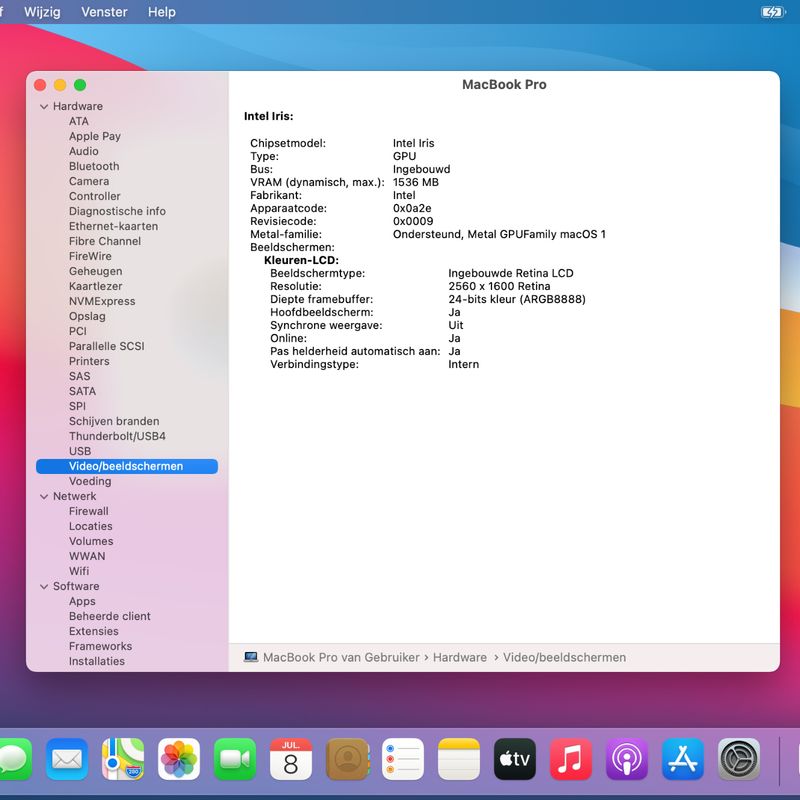This screenshot has height=800, width=800.
Task: Open Diagnostische info section
Action: 117,211
